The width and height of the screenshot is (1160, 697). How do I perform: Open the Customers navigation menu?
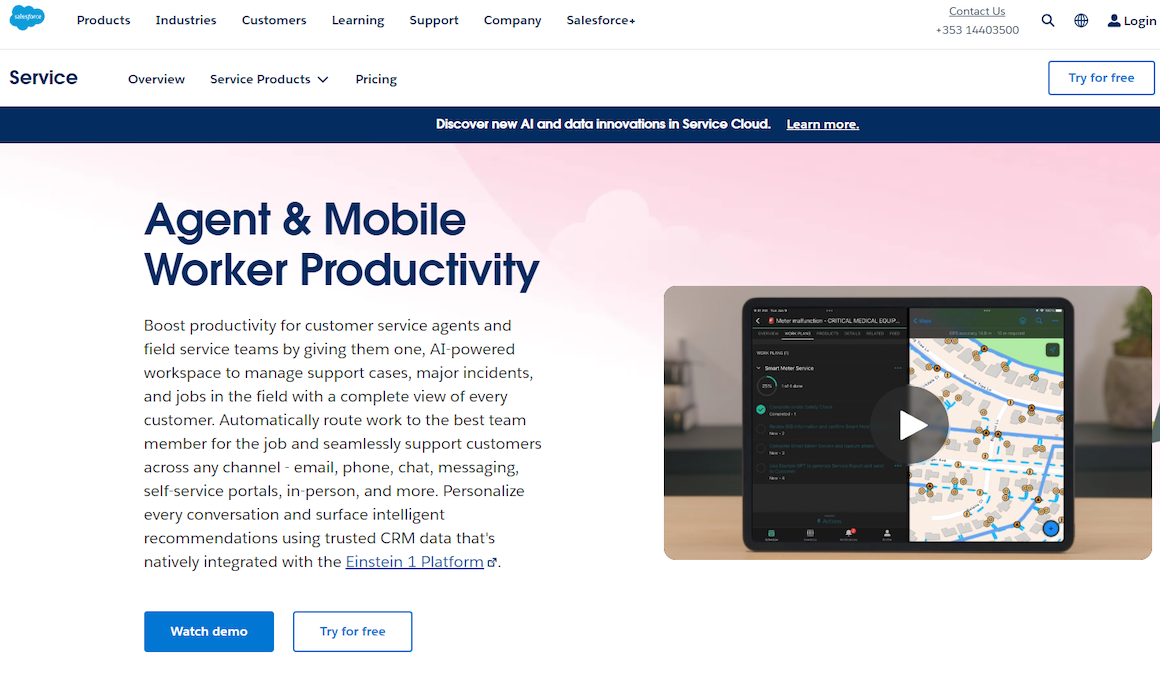274,20
